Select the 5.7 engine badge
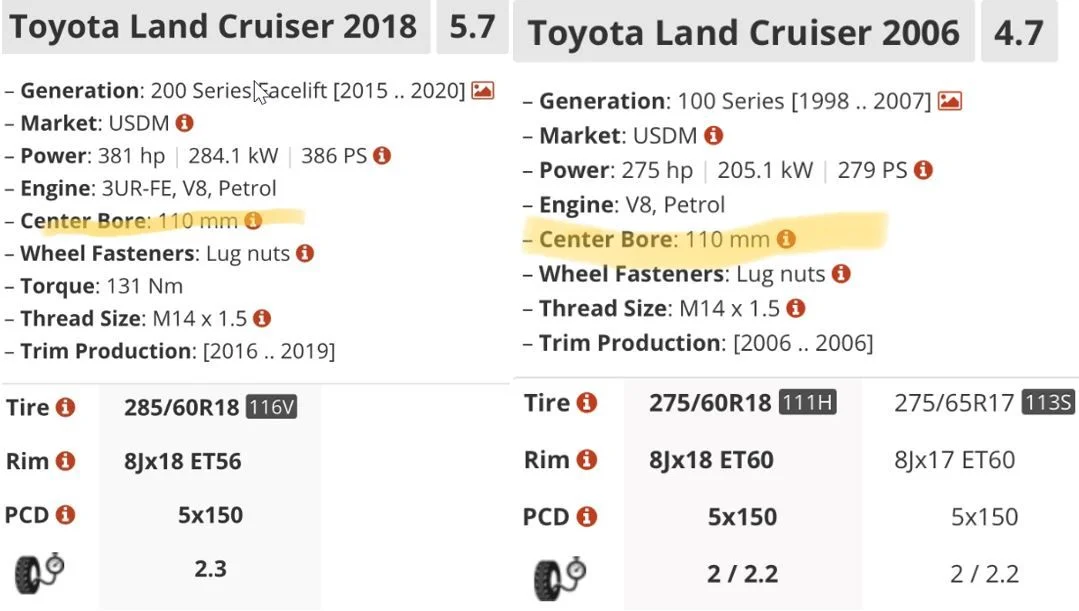This screenshot has width=1079, height=611. (472, 26)
